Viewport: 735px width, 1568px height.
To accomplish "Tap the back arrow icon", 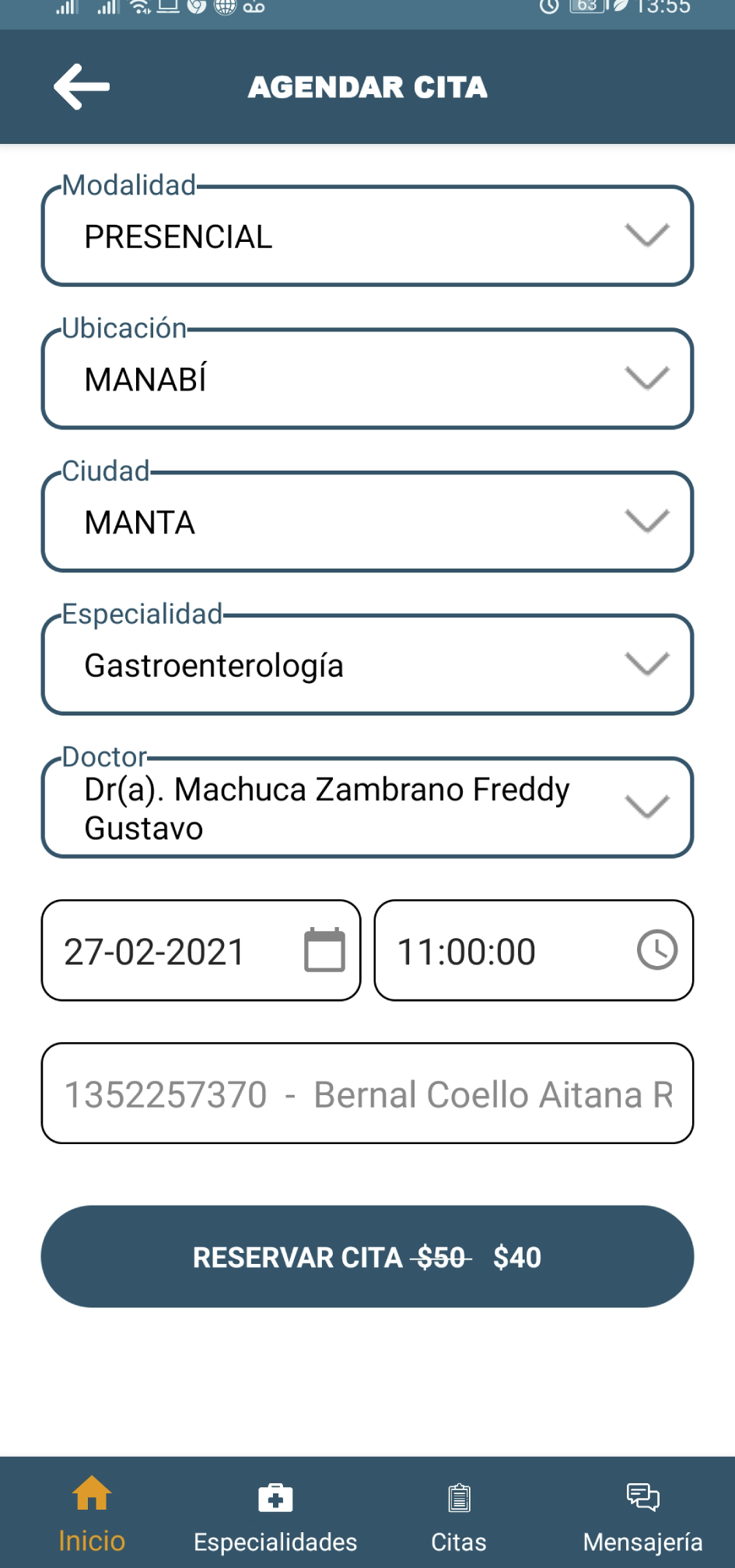I will (82, 86).
